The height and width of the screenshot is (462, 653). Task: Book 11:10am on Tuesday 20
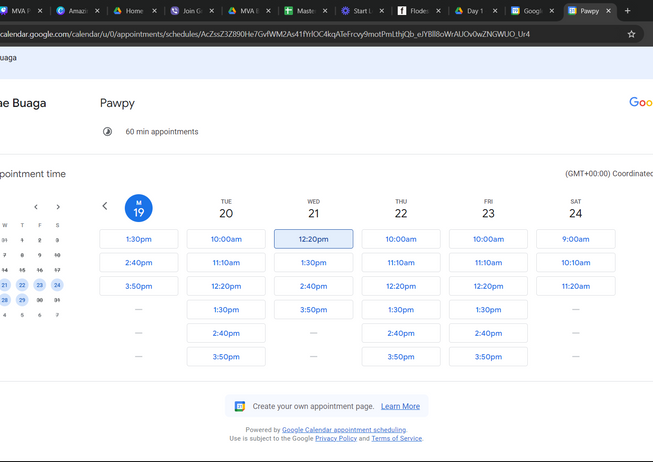226,262
